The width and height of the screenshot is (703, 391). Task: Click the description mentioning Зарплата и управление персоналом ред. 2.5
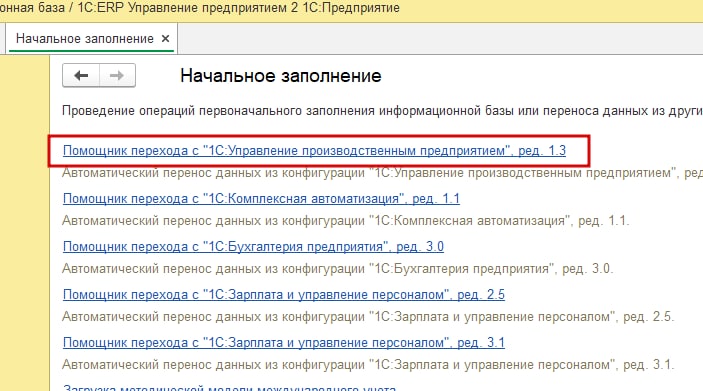[368, 317]
